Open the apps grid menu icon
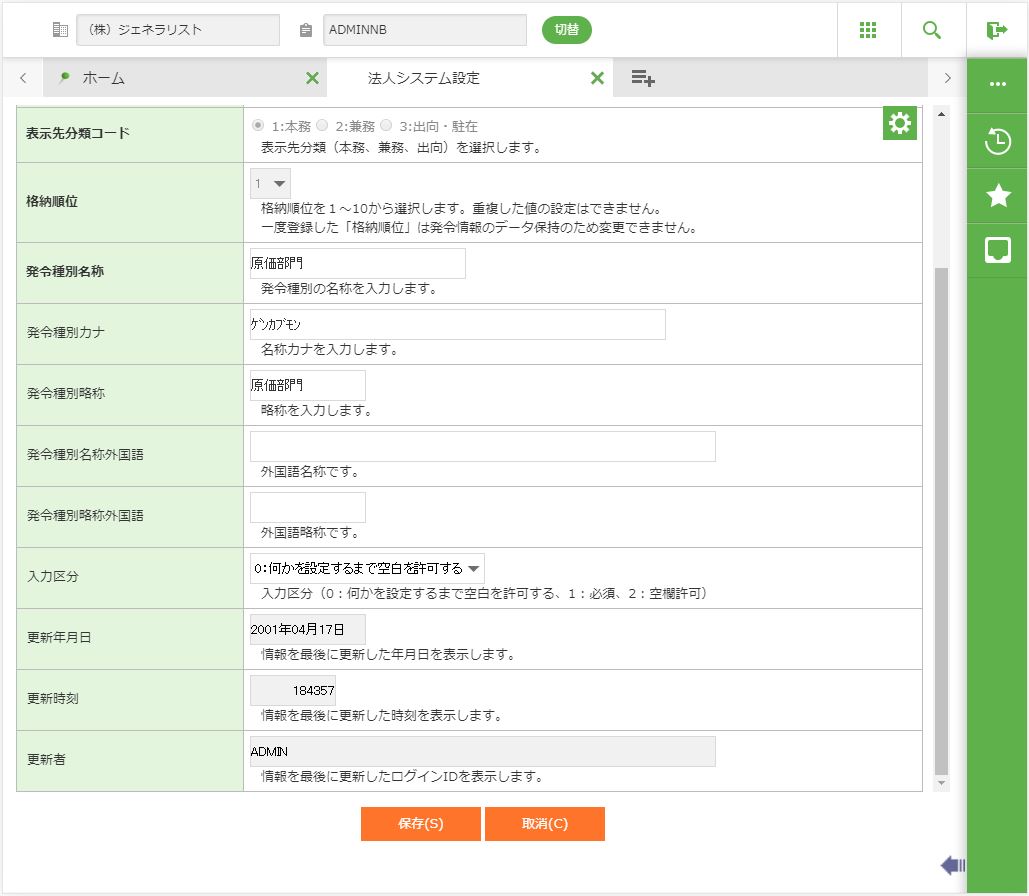The image size is (1029, 896). (868, 30)
